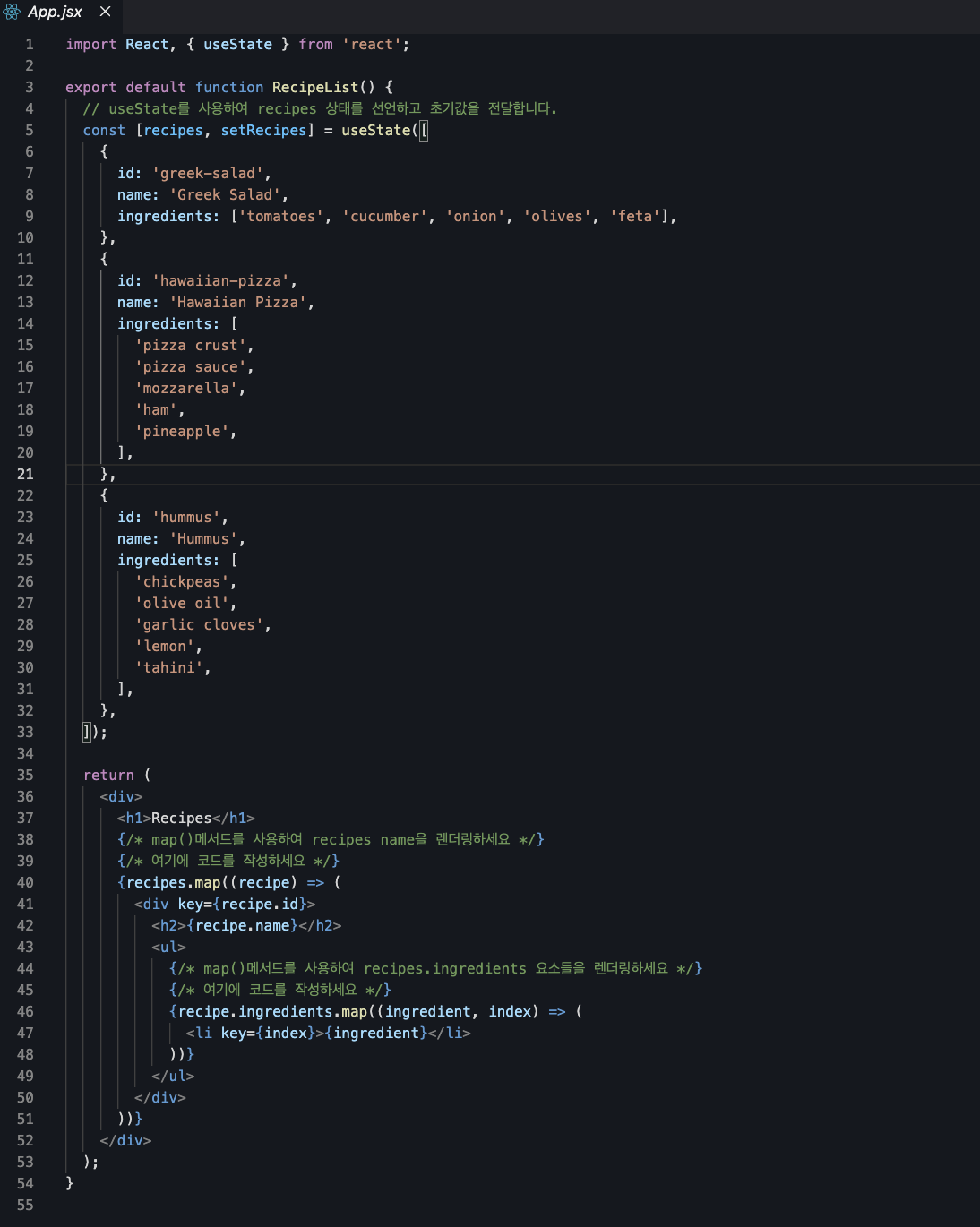Click the 'pizza crust' string

pyautogui.click(x=191, y=345)
